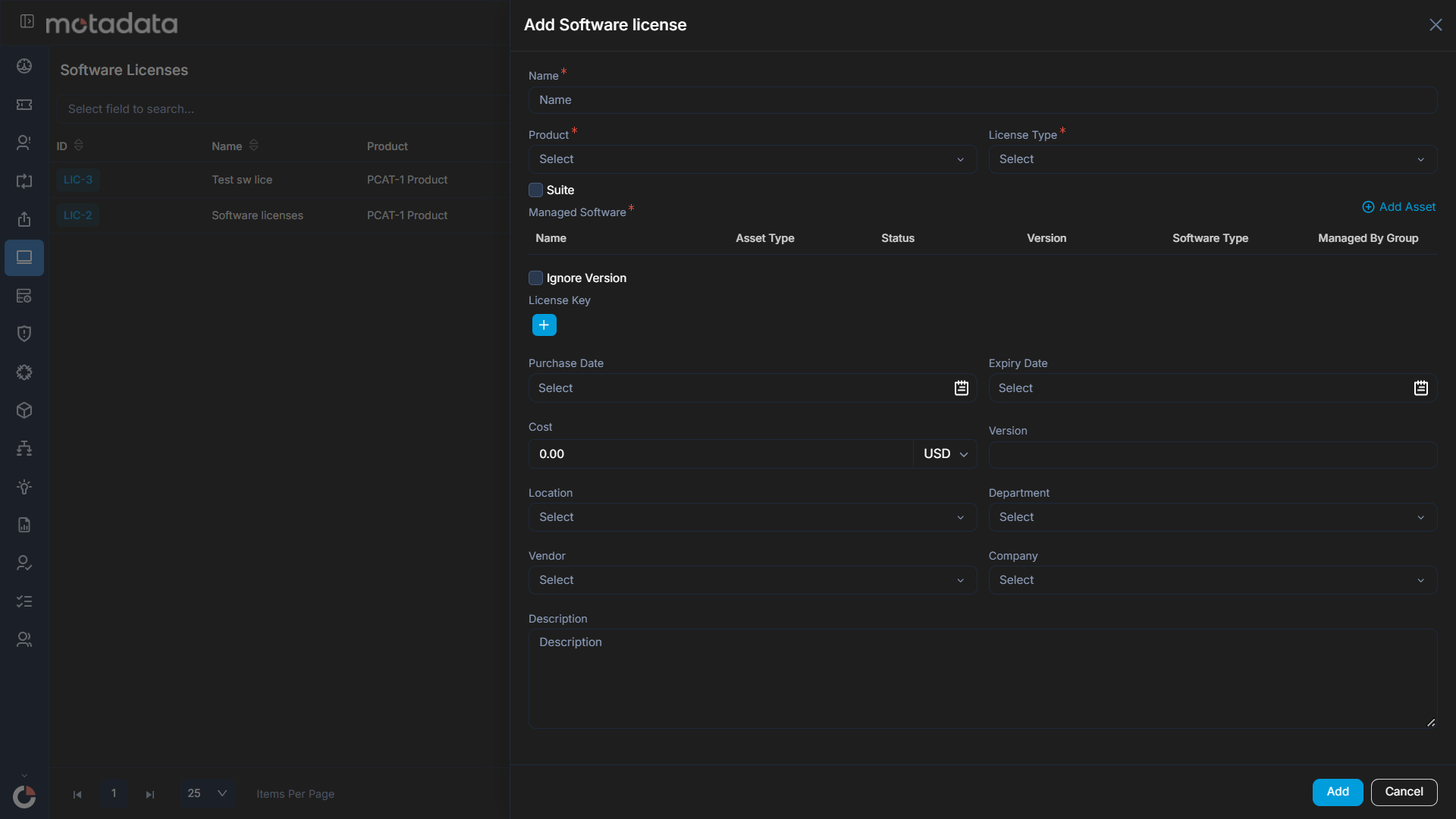Open the shield alert icon in sidebar
The width and height of the screenshot is (1456, 819).
tap(24, 334)
